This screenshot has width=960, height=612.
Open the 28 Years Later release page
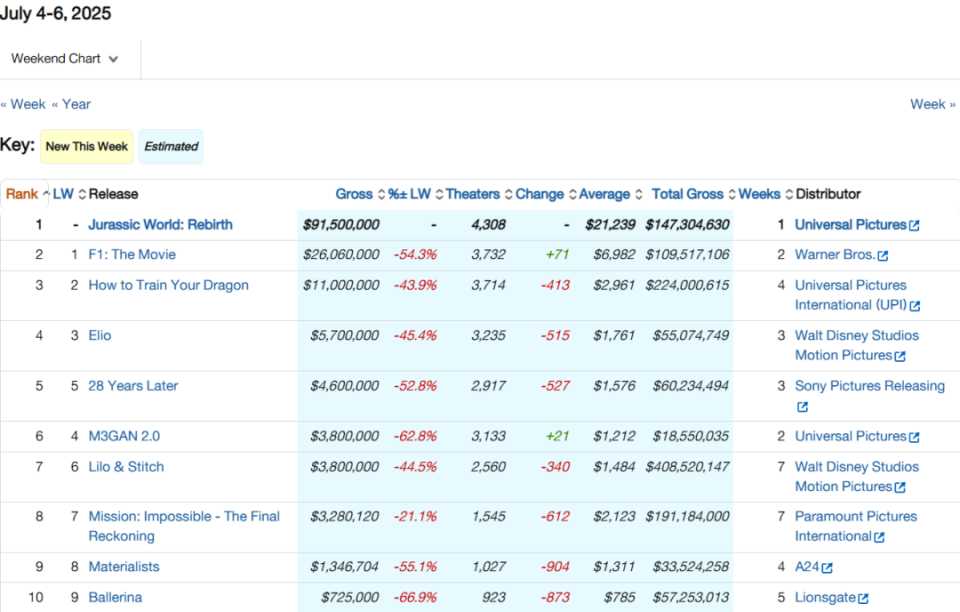click(x=133, y=386)
